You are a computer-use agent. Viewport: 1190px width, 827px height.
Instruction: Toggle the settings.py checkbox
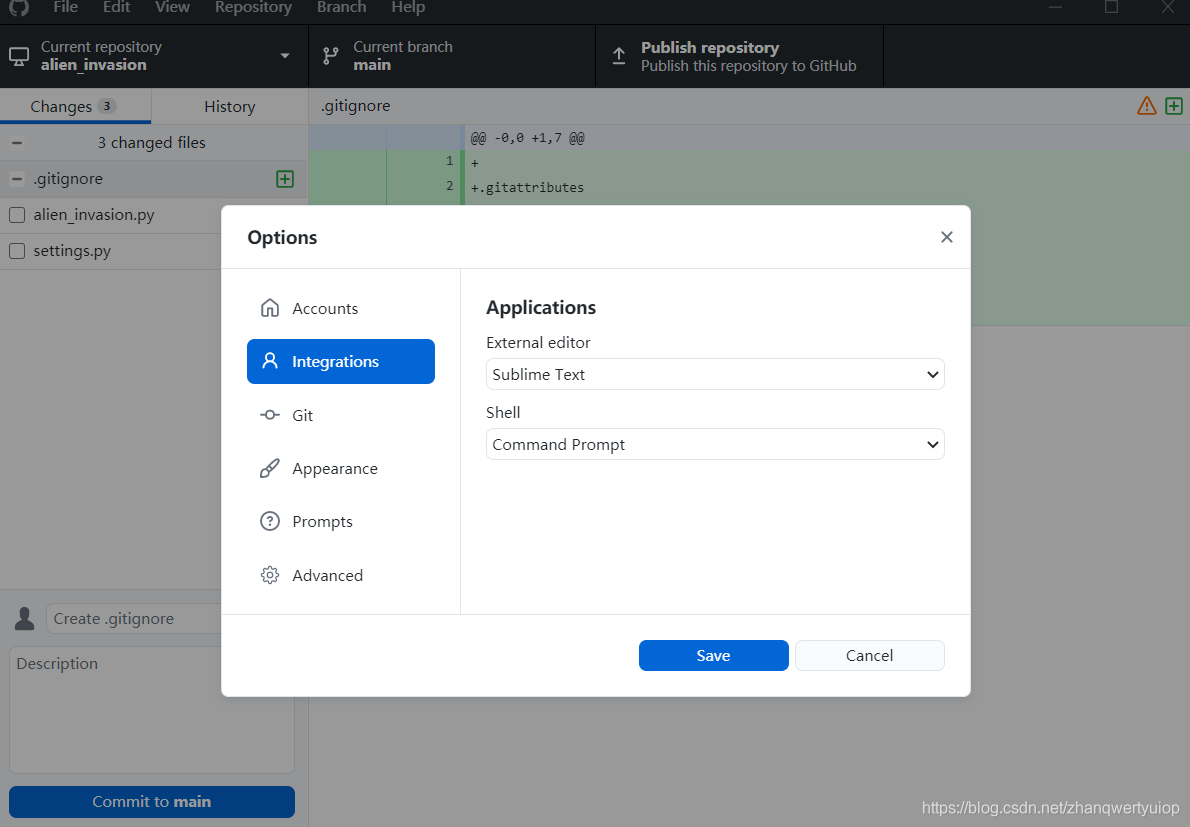point(17,251)
